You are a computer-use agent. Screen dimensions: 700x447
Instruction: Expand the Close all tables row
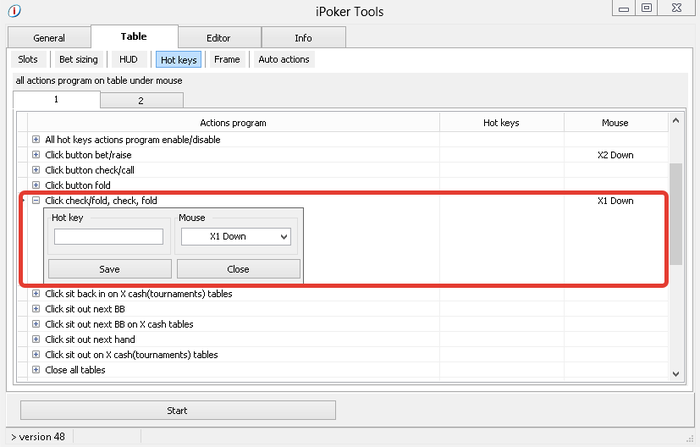pos(36,370)
